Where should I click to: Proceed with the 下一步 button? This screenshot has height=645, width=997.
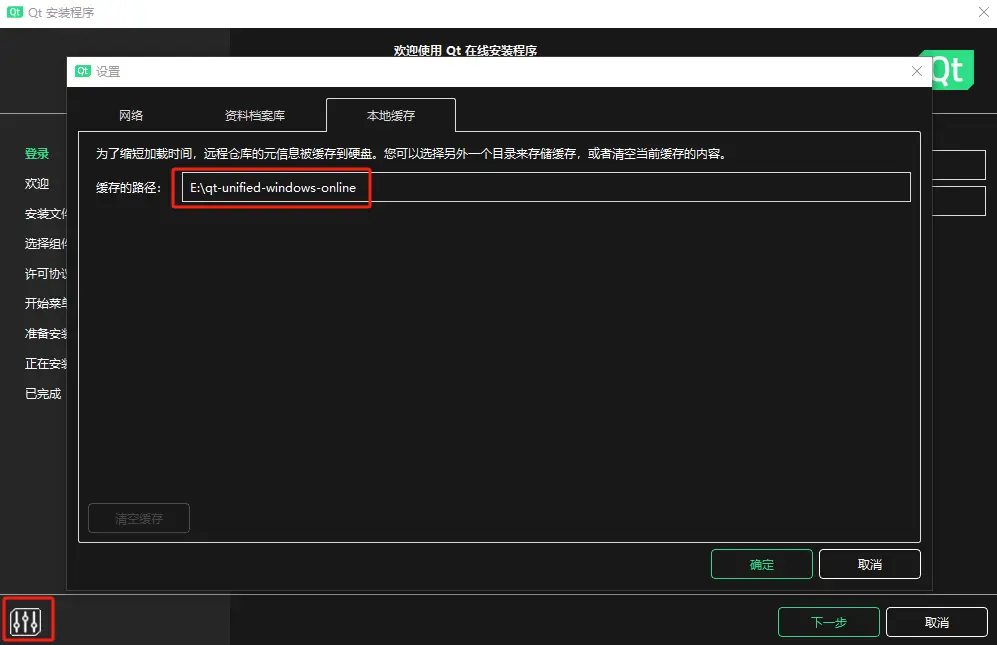click(828, 621)
